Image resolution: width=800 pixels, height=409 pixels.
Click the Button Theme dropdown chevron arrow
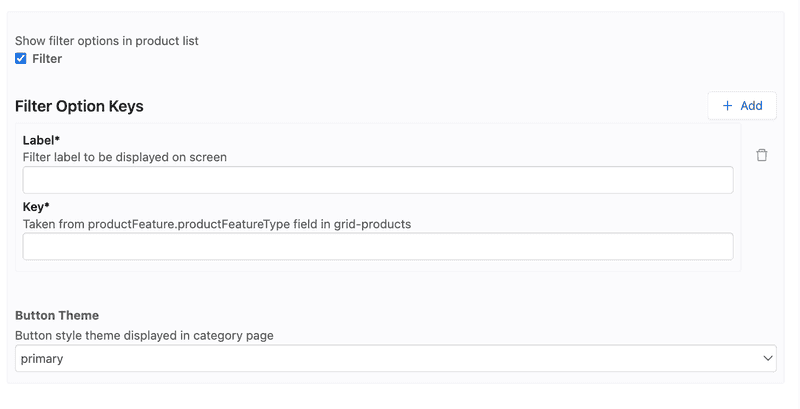768,358
